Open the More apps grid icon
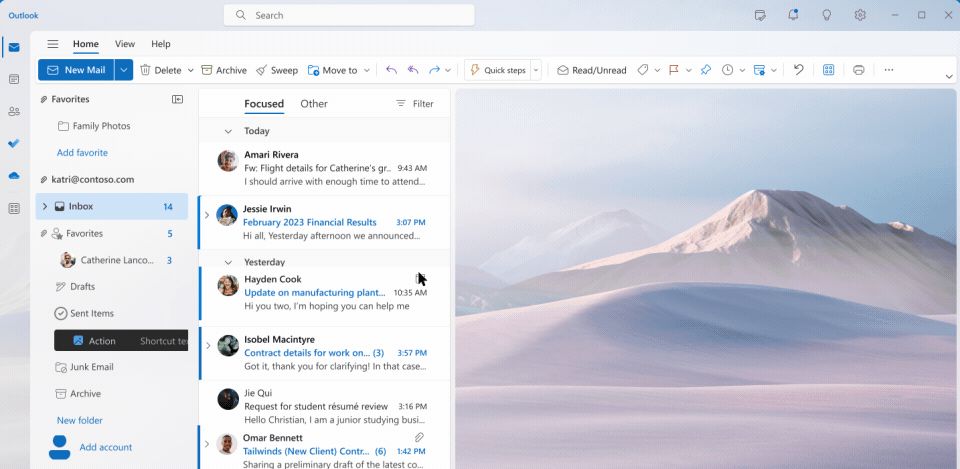Viewport: 960px width, 469px height. [13, 209]
